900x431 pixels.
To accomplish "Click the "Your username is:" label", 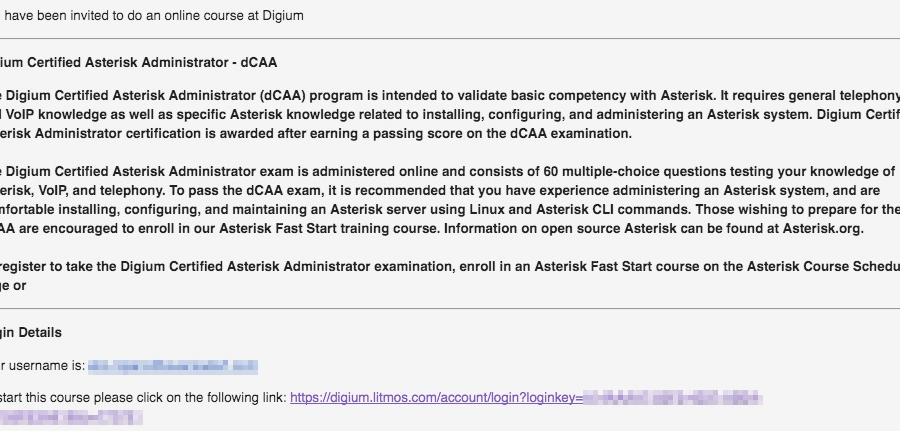I will 42,367.
